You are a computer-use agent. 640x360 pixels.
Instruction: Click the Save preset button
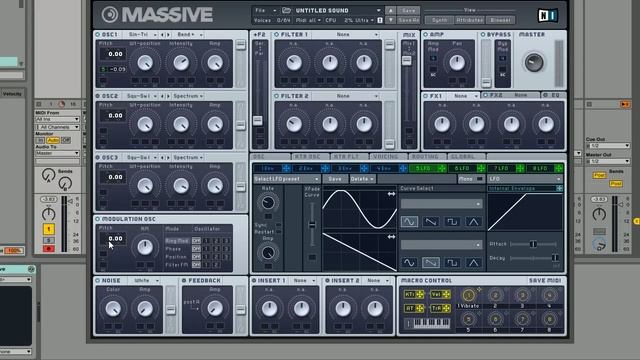point(408,11)
